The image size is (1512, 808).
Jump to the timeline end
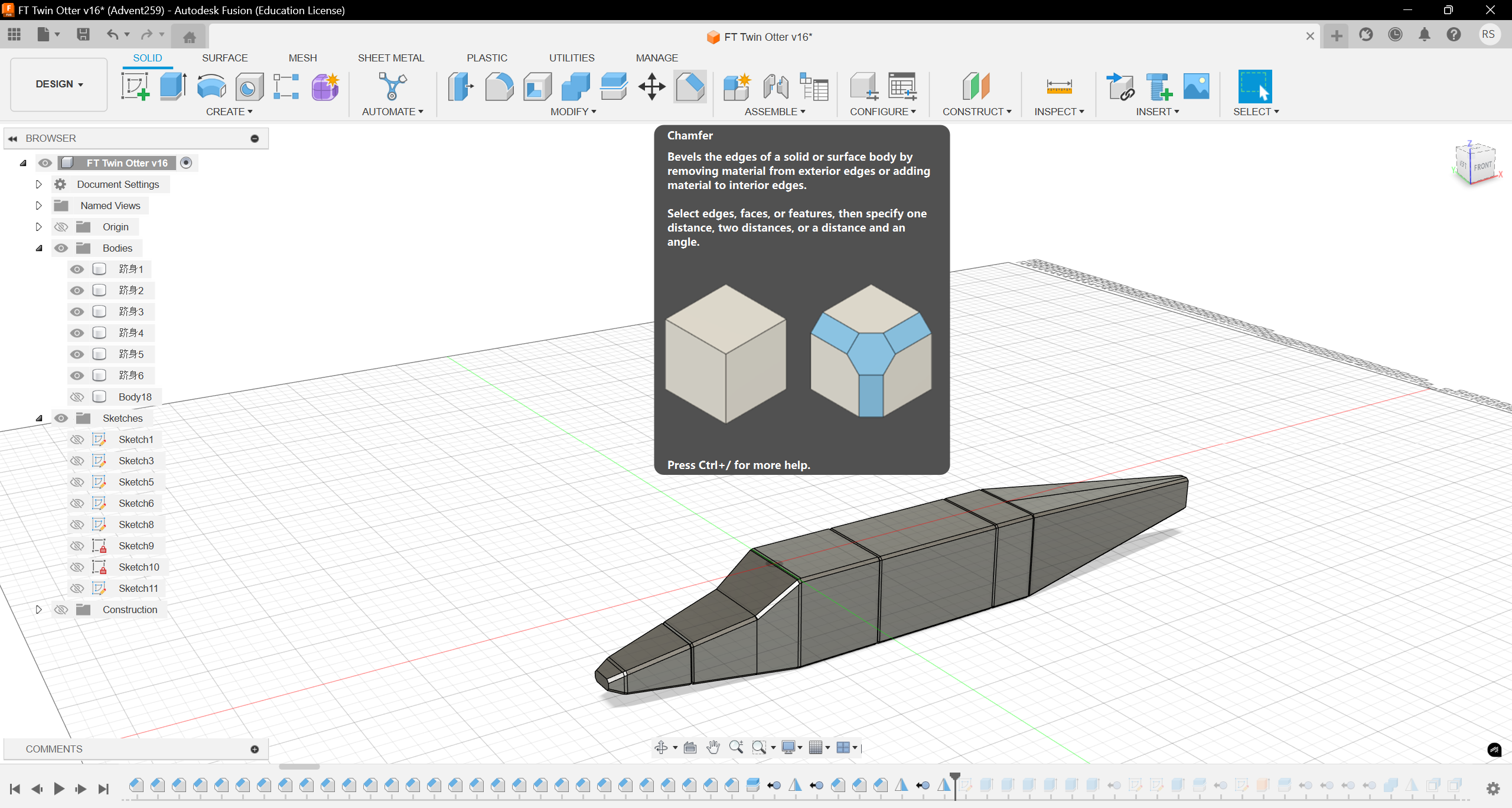(x=103, y=789)
